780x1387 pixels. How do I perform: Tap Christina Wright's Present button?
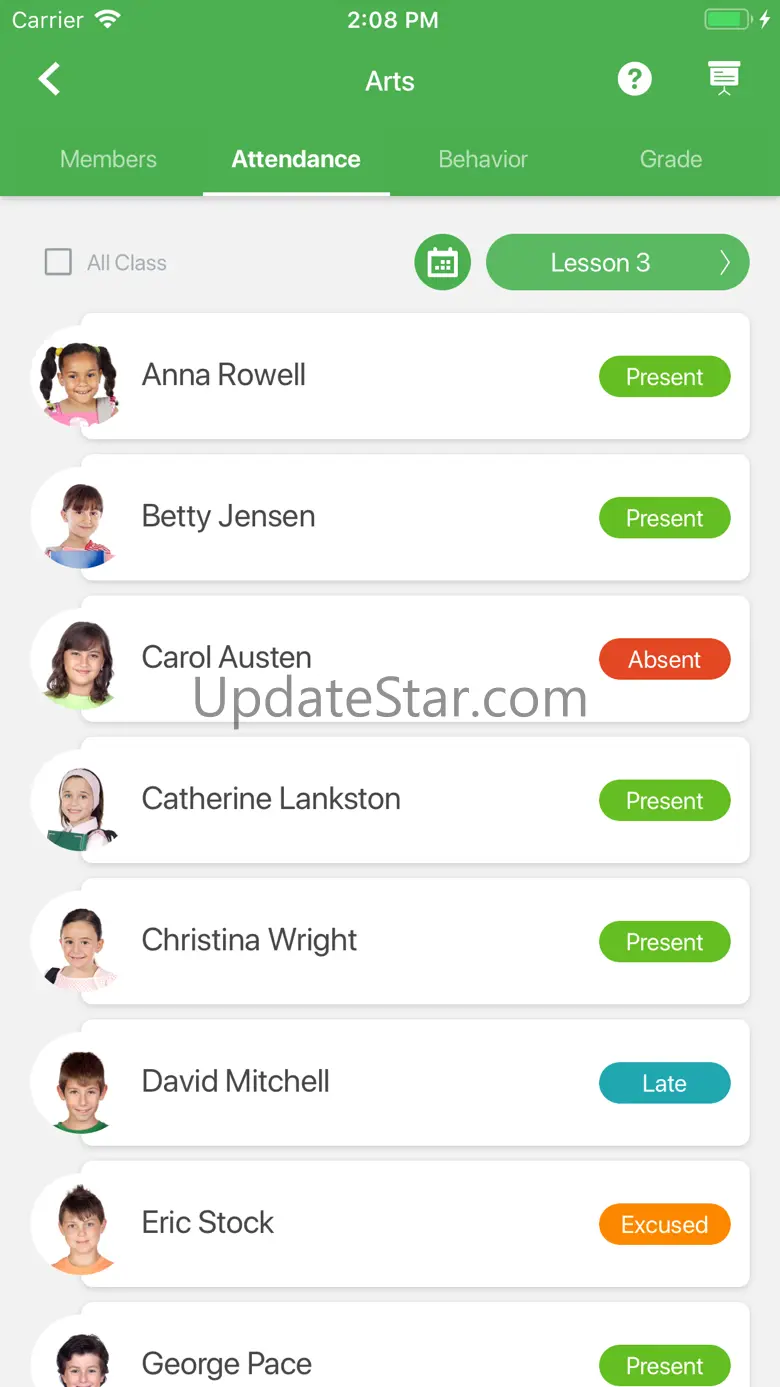pos(665,943)
